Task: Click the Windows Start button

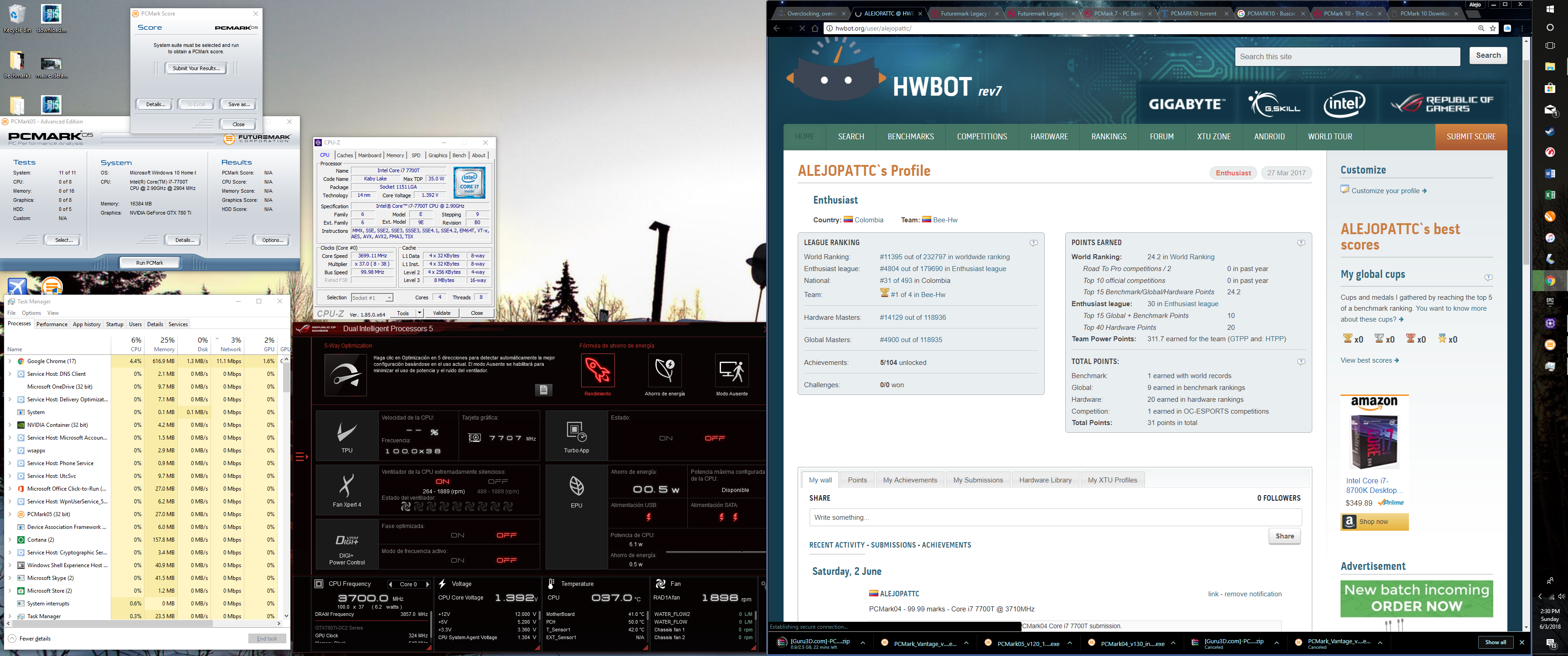Action: point(1550,9)
